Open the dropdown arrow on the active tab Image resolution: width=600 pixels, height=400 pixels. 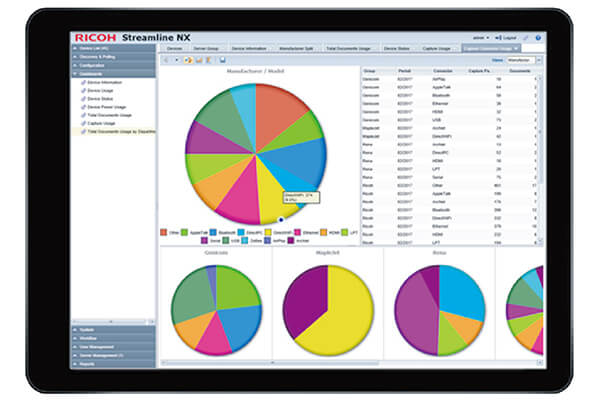tap(516, 49)
